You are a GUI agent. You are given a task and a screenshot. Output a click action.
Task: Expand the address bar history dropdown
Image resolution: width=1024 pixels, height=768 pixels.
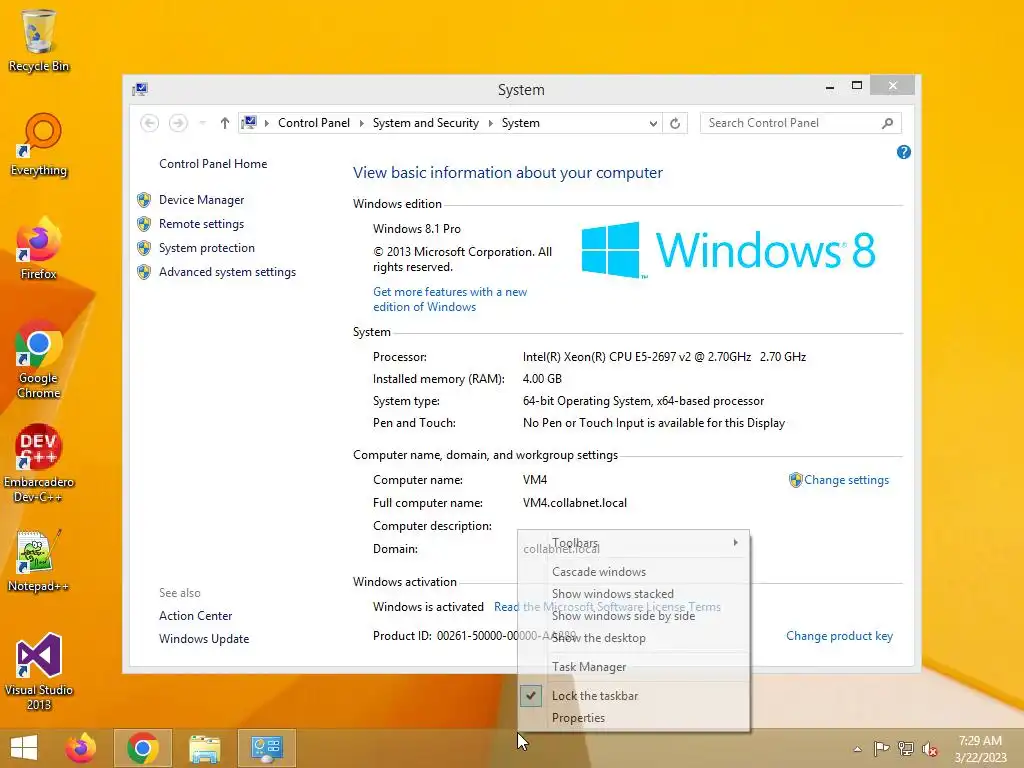(653, 123)
